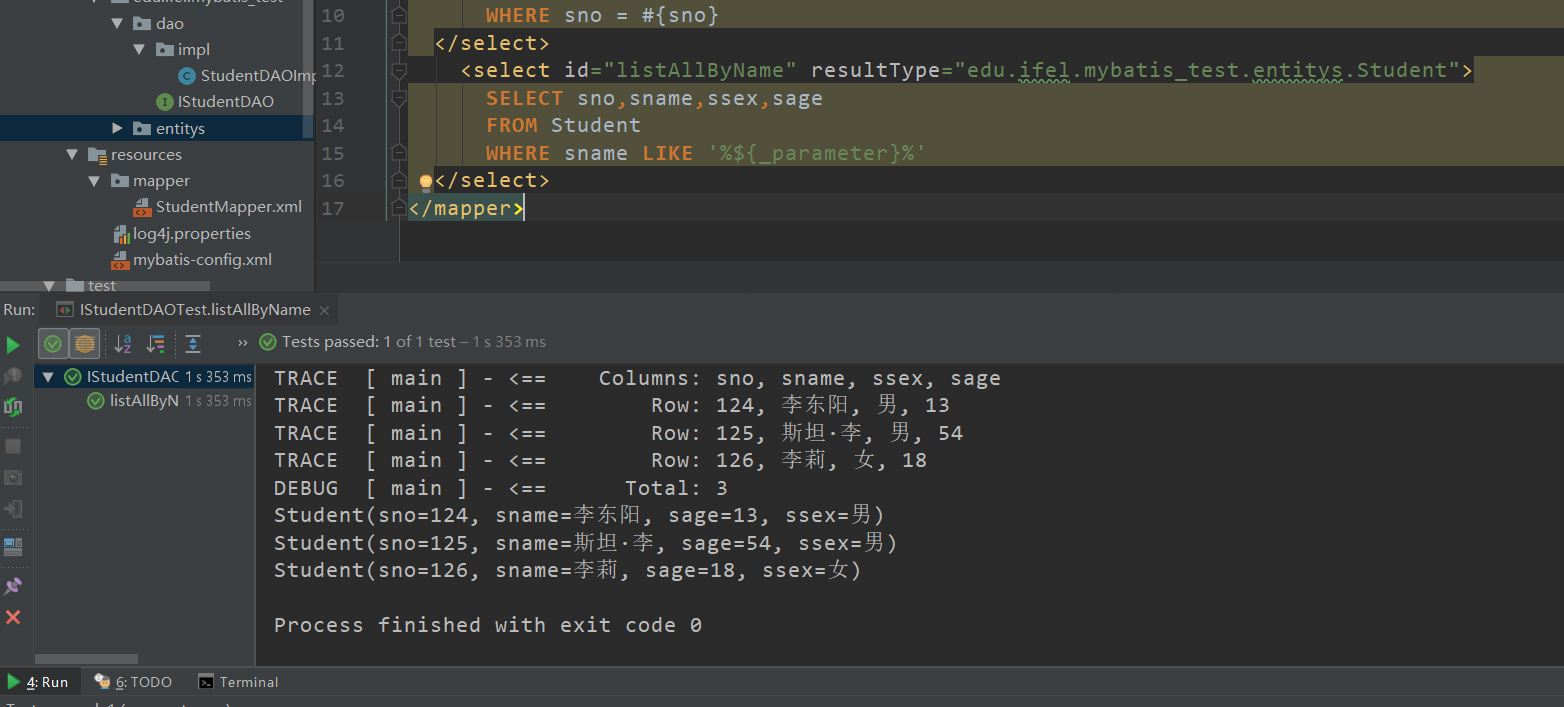Show more run toolbar actions chevron

tap(242, 343)
